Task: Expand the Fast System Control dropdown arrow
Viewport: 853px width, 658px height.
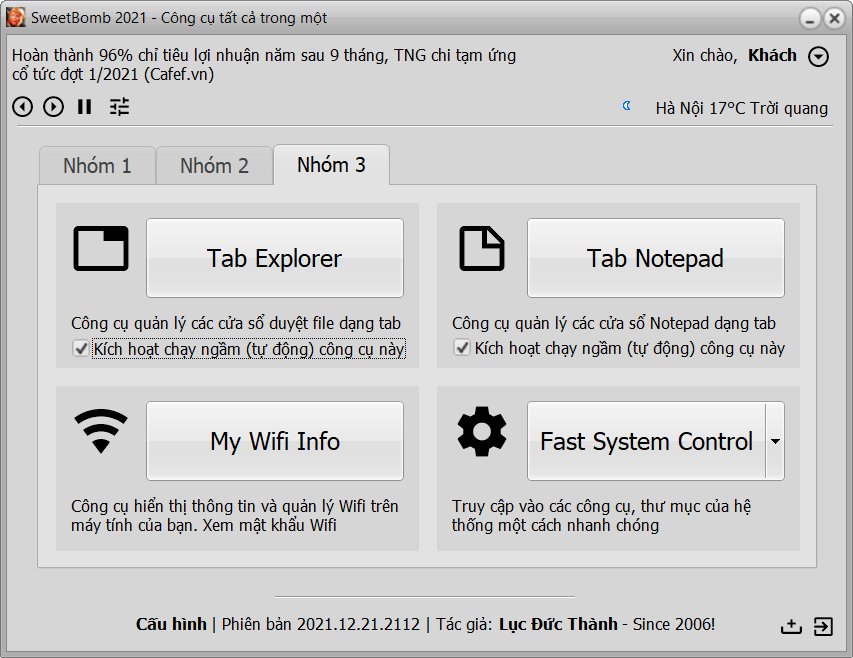Action: tap(775, 441)
